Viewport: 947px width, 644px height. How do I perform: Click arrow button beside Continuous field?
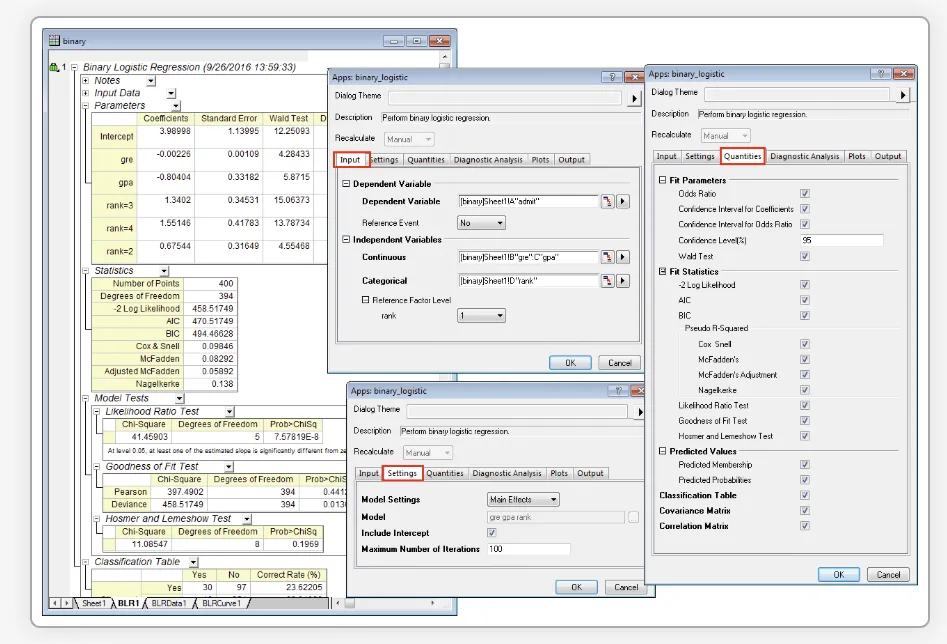click(623, 257)
